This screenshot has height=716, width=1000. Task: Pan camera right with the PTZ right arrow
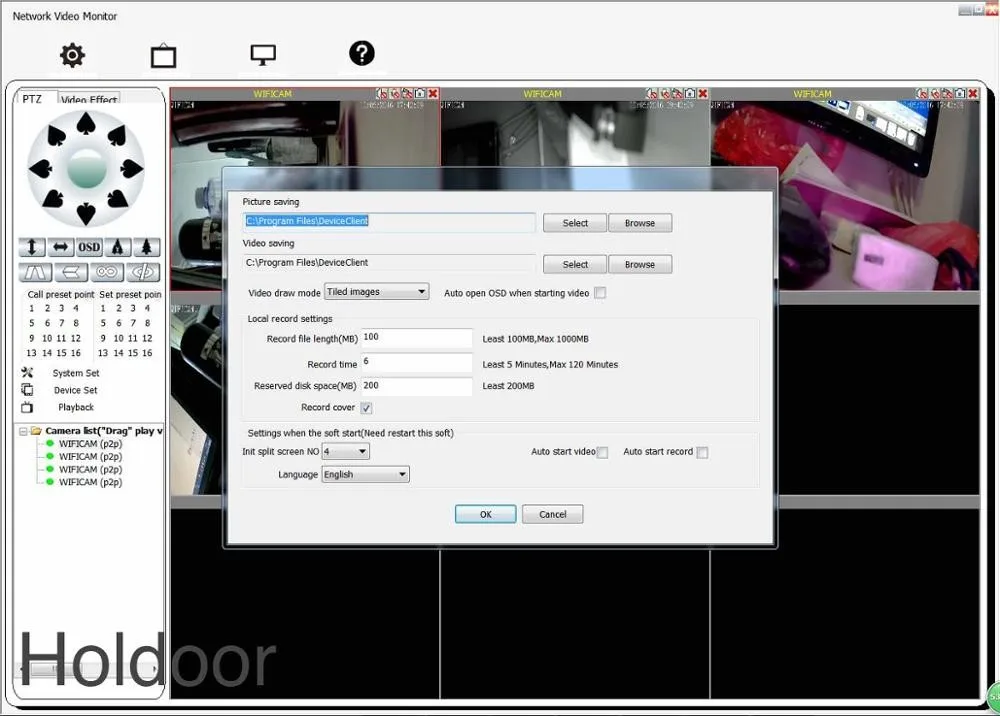(x=131, y=169)
